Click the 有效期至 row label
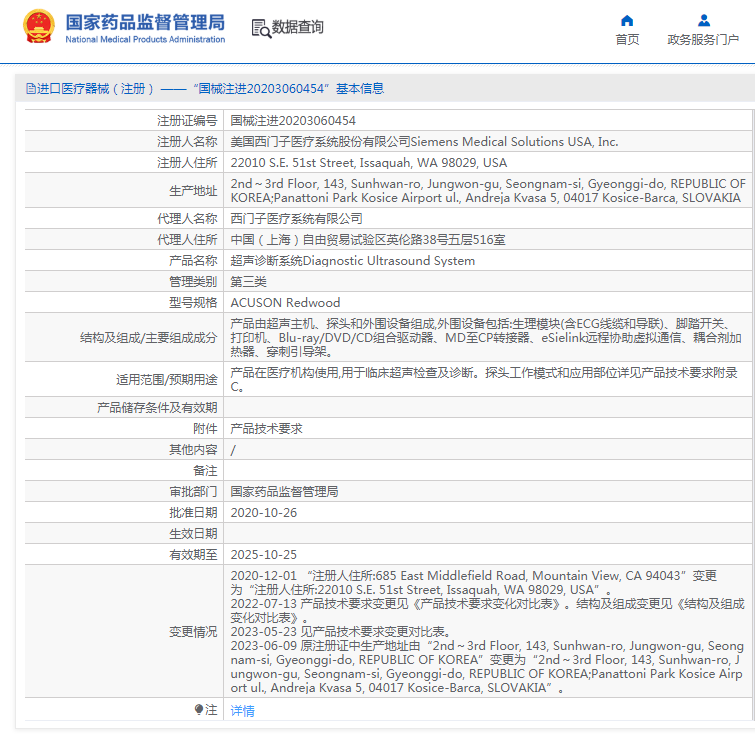This screenshot has width=755, height=735. (193, 554)
